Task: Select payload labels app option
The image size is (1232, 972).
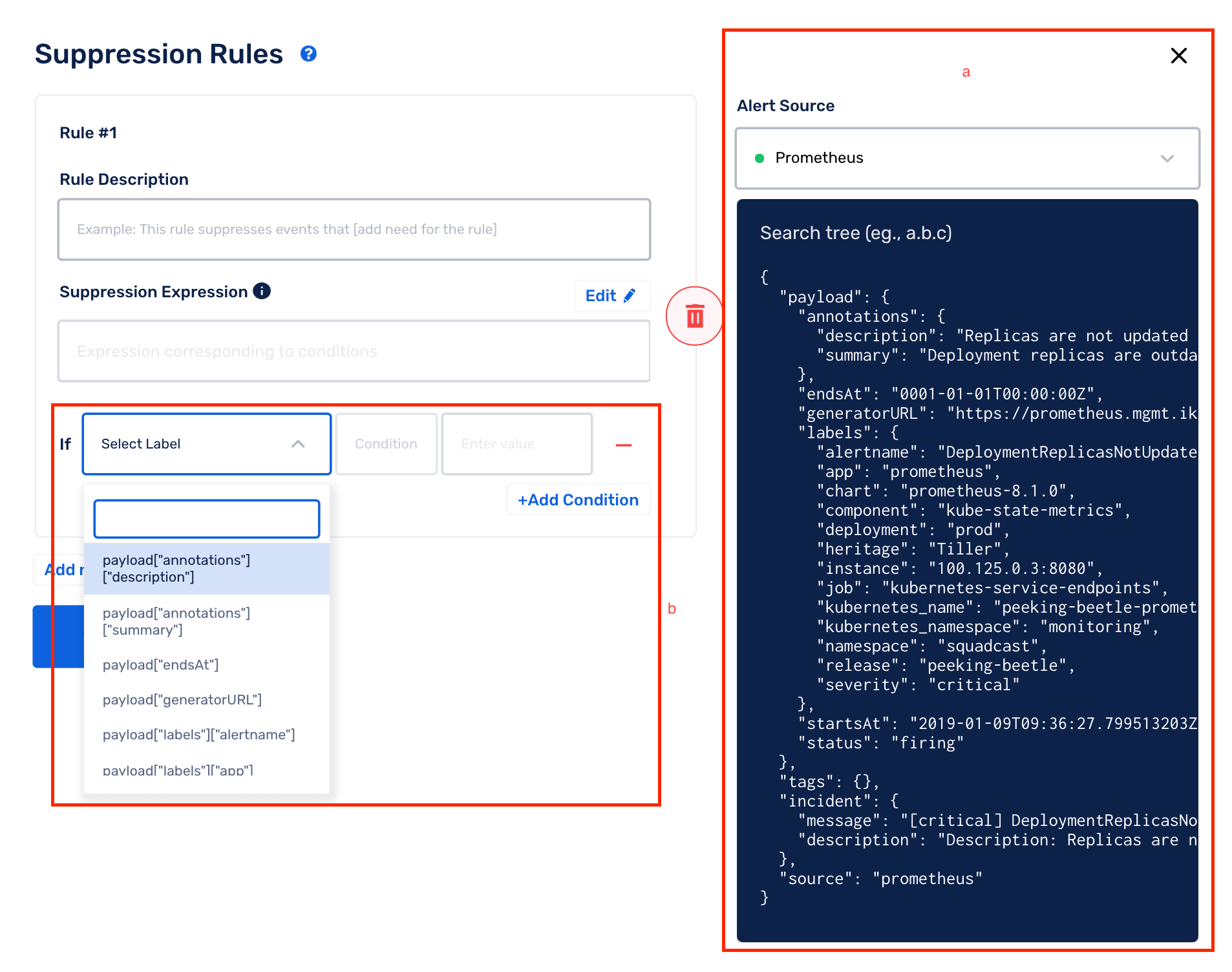Action: click(207, 770)
